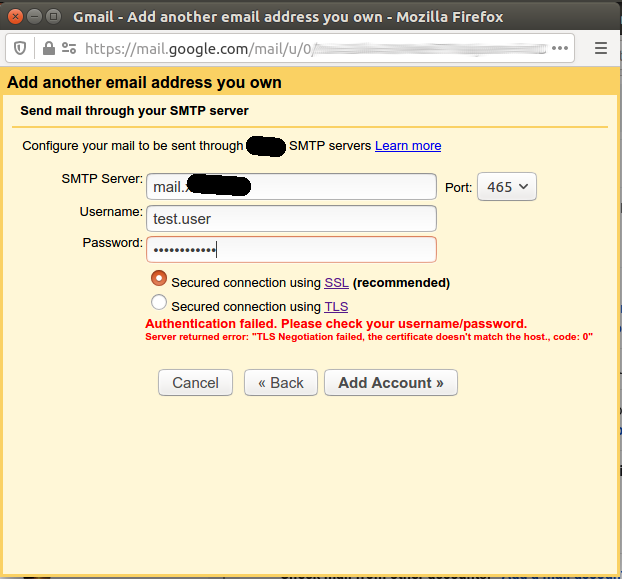Viewport: 622px width, 579px height.
Task: Click the padlock site security icon
Action: pos(48,48)
